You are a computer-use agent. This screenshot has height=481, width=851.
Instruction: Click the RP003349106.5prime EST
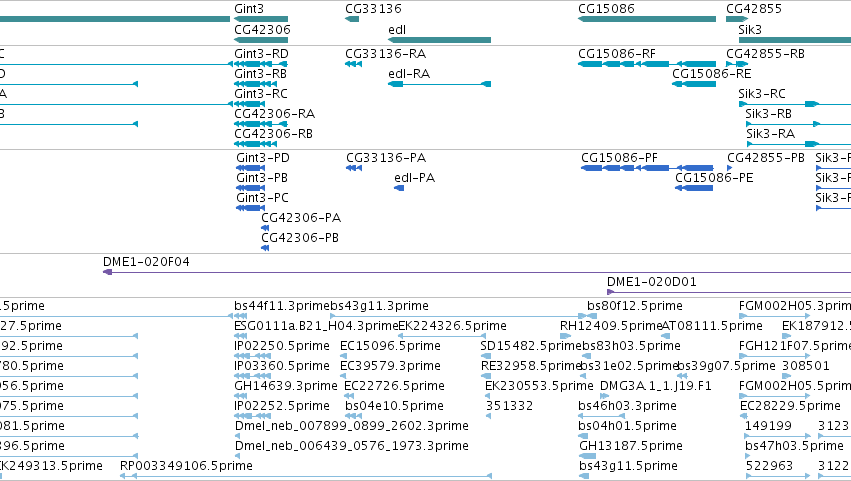pos(306,476)
